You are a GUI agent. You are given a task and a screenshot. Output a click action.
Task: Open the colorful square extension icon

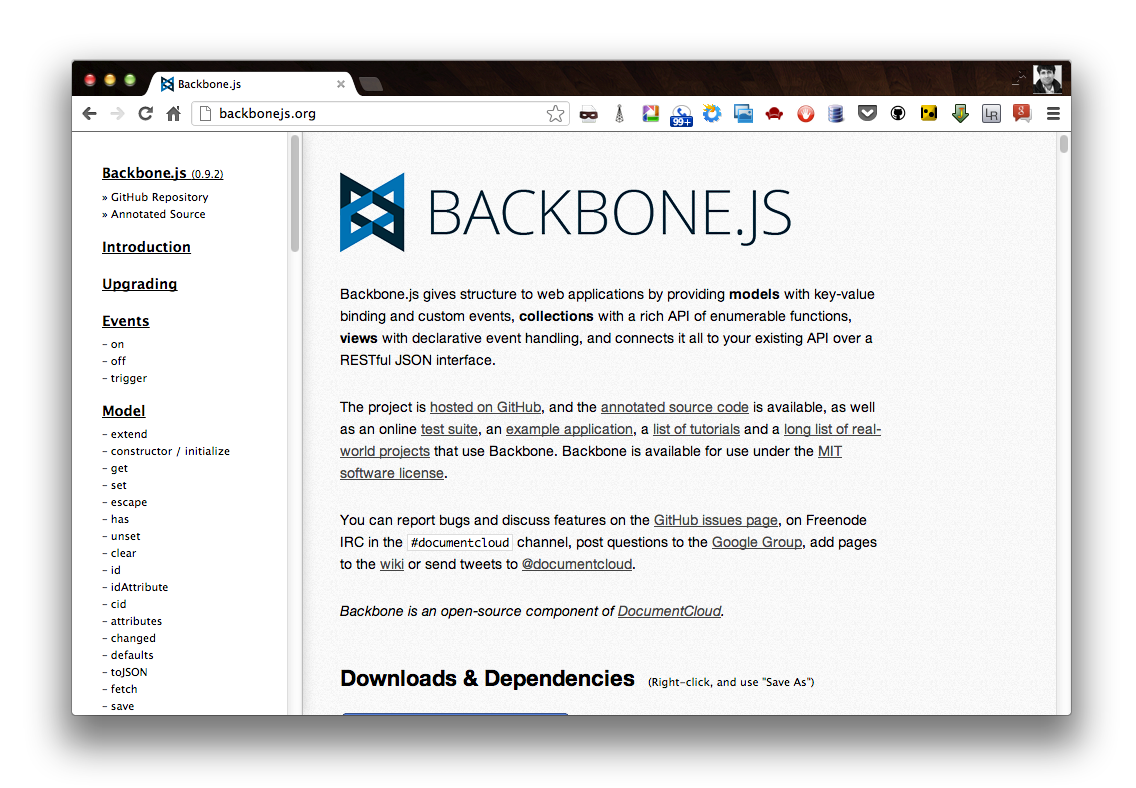pos(651,114)
